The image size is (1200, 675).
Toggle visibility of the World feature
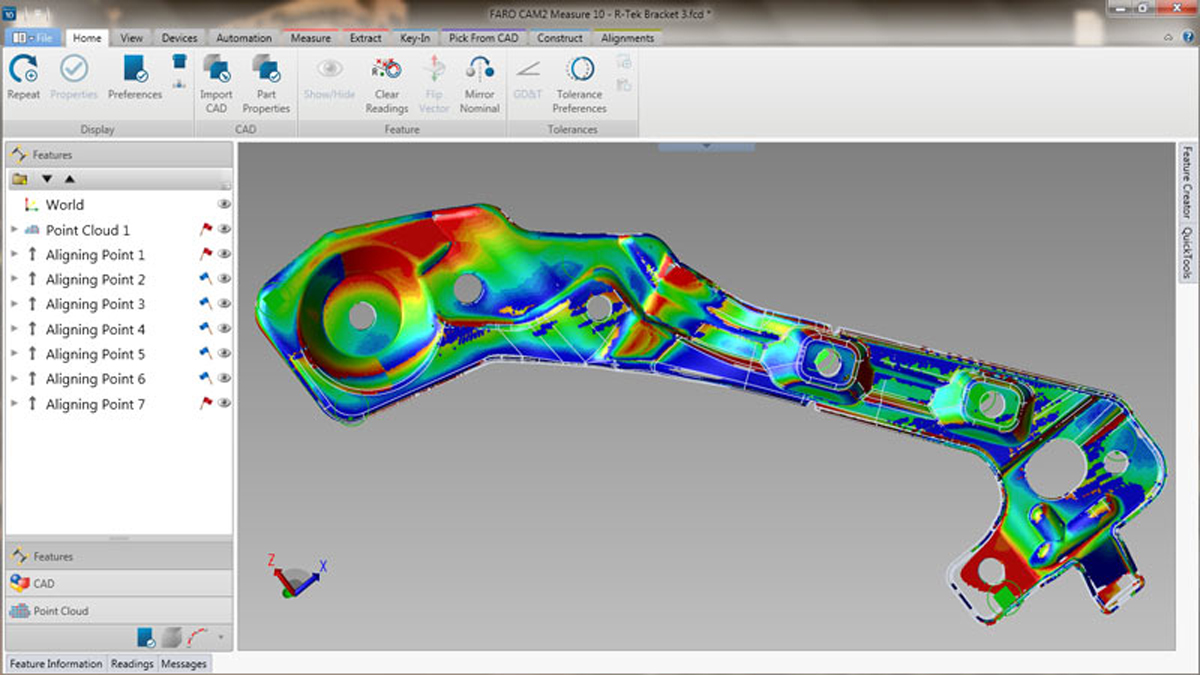224,204
